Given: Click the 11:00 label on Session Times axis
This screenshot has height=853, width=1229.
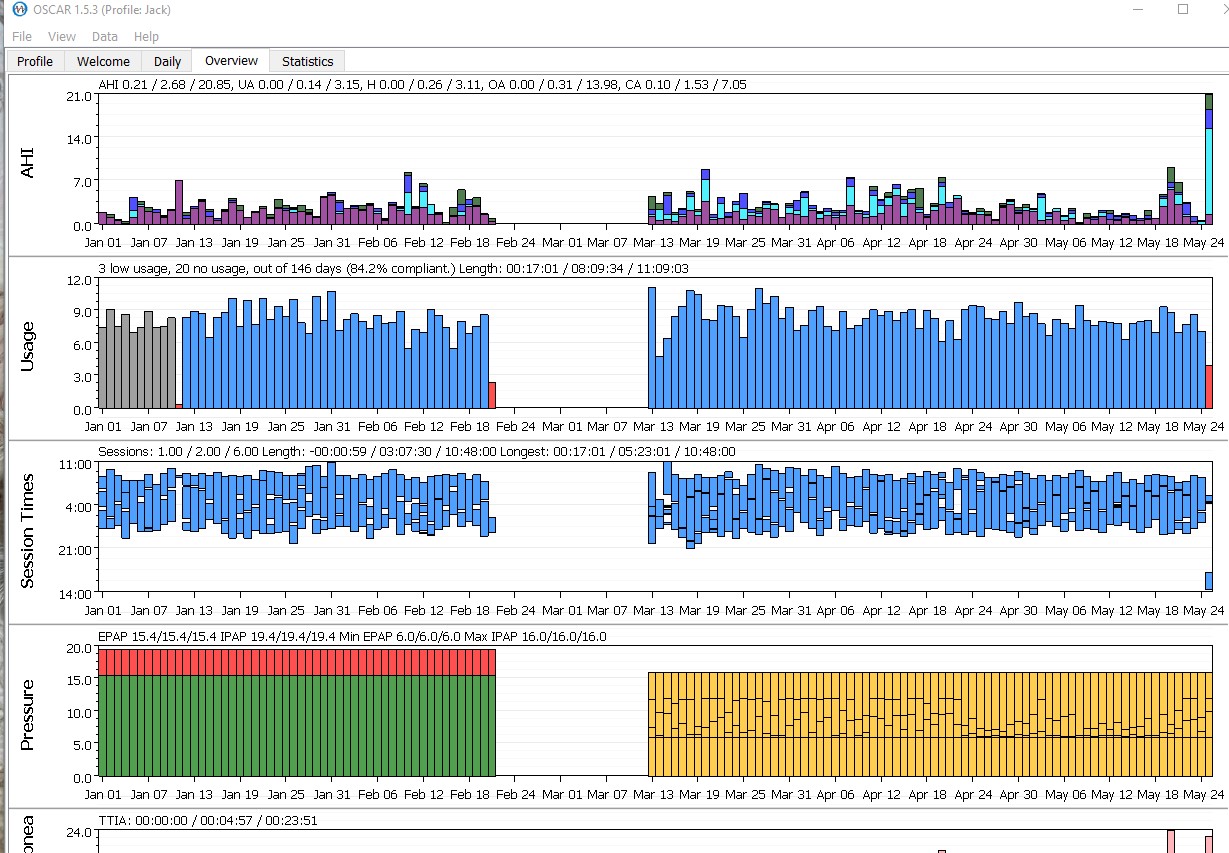Looking at the screenshot, I should coord(76,465).
